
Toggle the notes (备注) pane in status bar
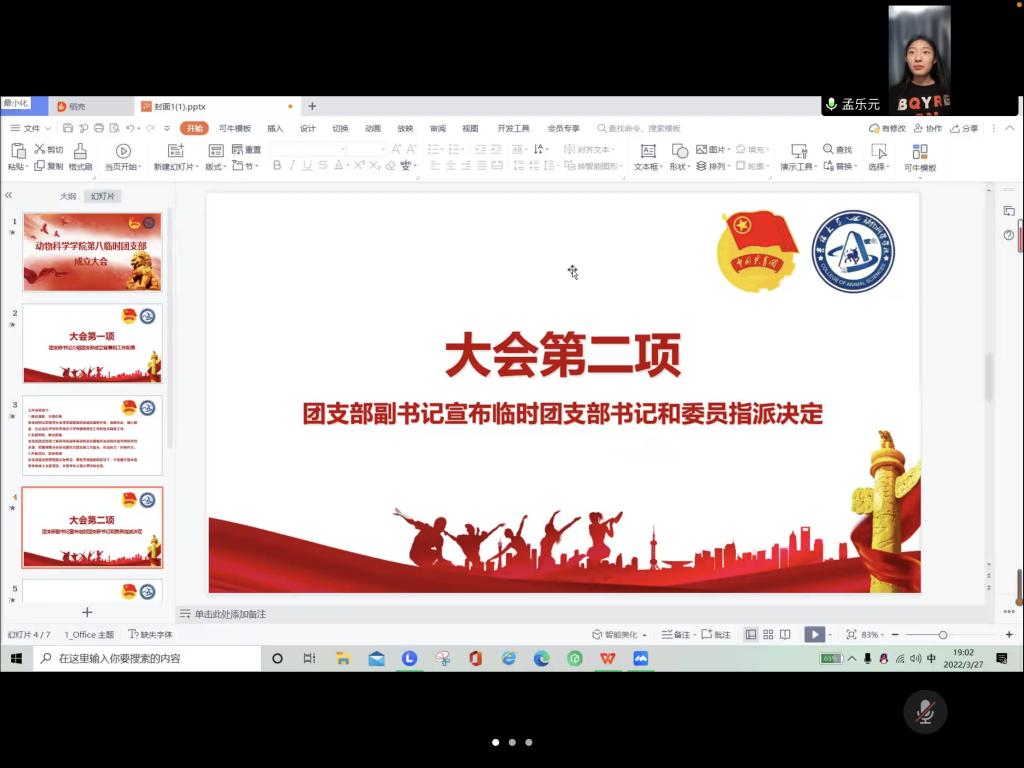point(675,634)
